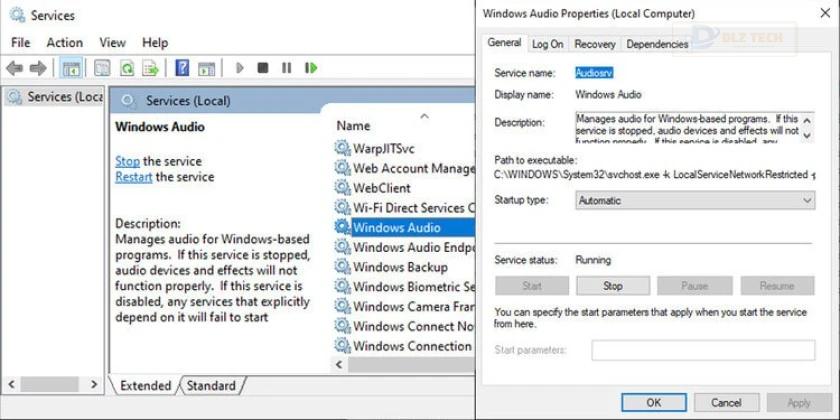Click the Export List toolbar icon
This screenshot has width=840, height=420.
(x=151, y=68)
